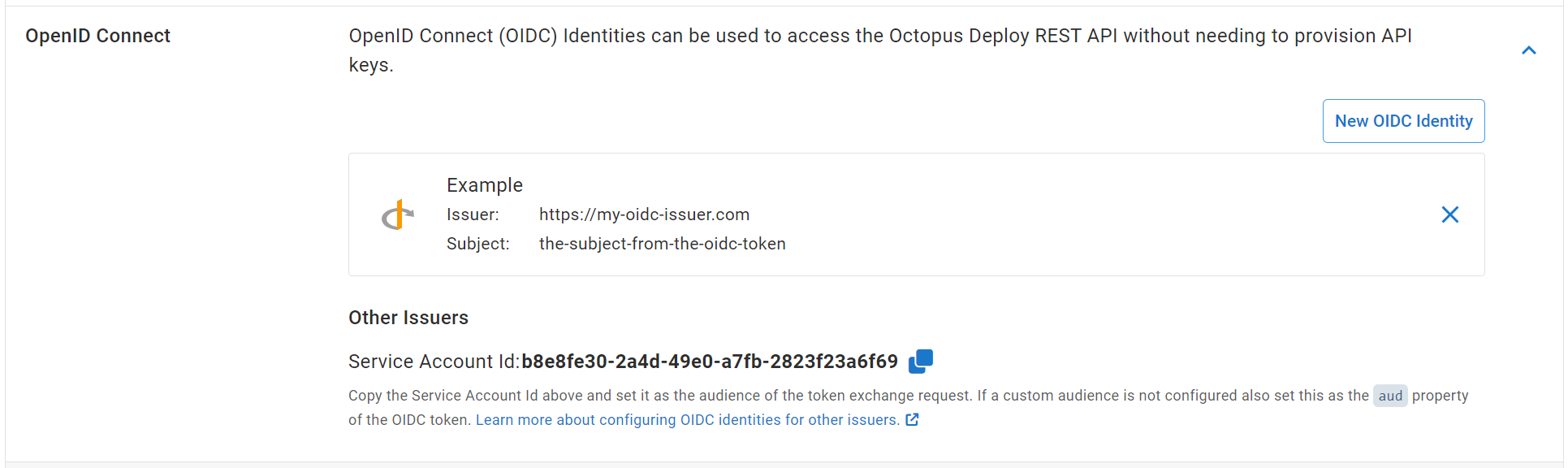Click the Other Issuers heading
This screenshot has height=468, width=1568.
point(408,318)
